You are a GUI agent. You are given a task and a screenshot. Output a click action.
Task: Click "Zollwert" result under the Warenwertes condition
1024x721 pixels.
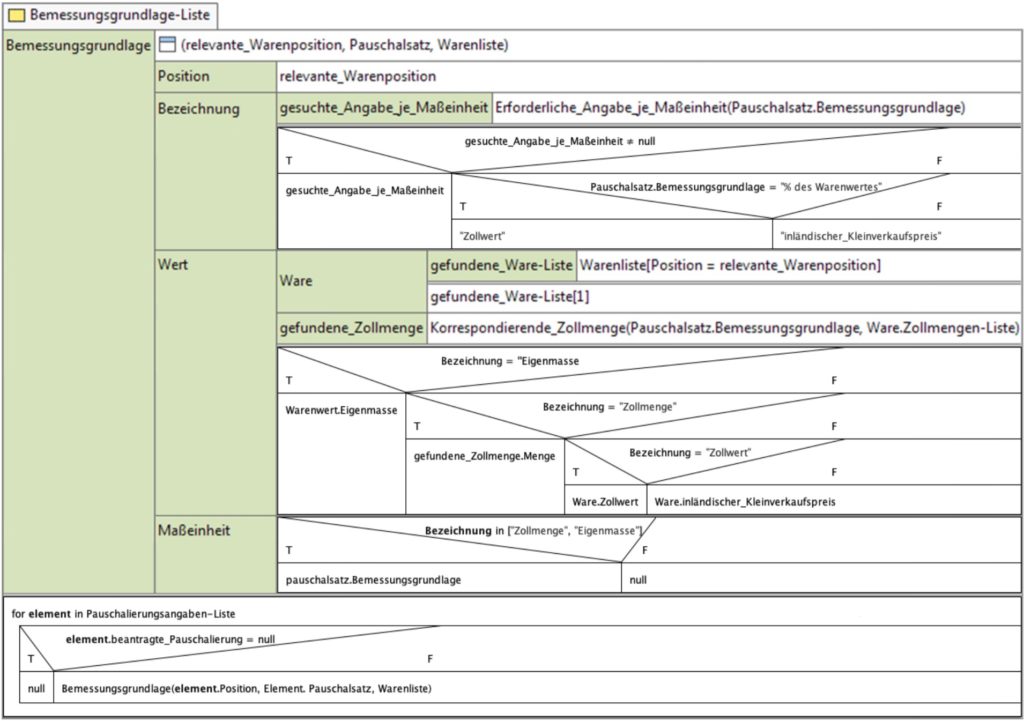(482, 236)
